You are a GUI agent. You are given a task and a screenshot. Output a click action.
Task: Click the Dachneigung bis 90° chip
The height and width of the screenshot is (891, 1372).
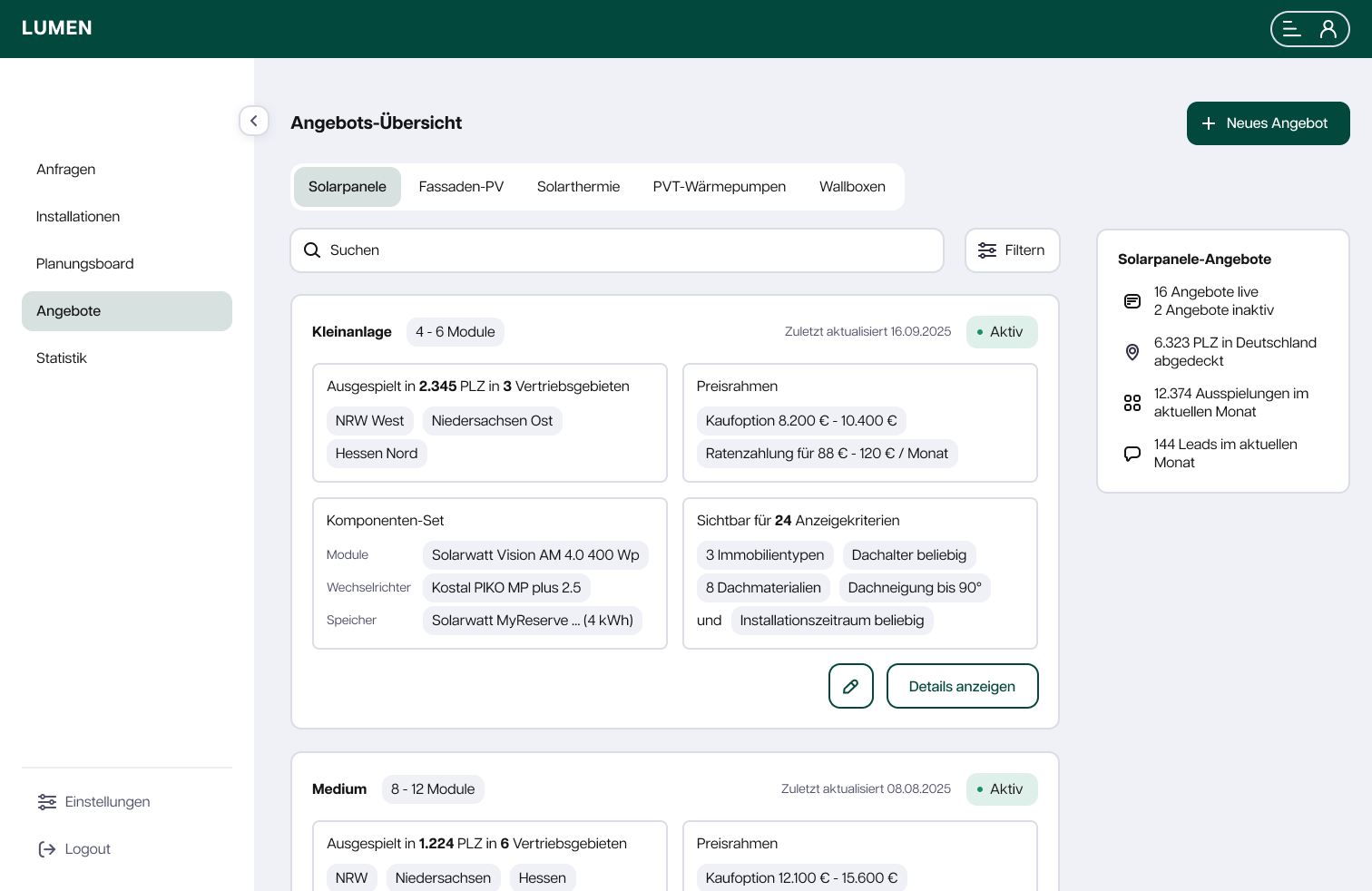[915, 588]
